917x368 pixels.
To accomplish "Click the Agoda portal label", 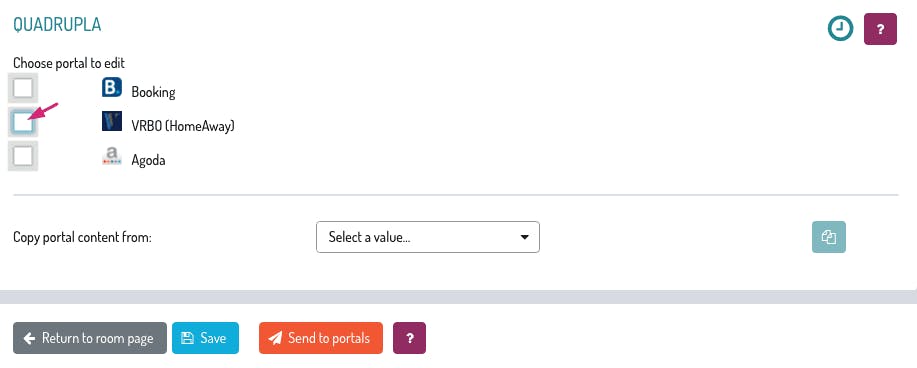I will [x=148, y=160].
